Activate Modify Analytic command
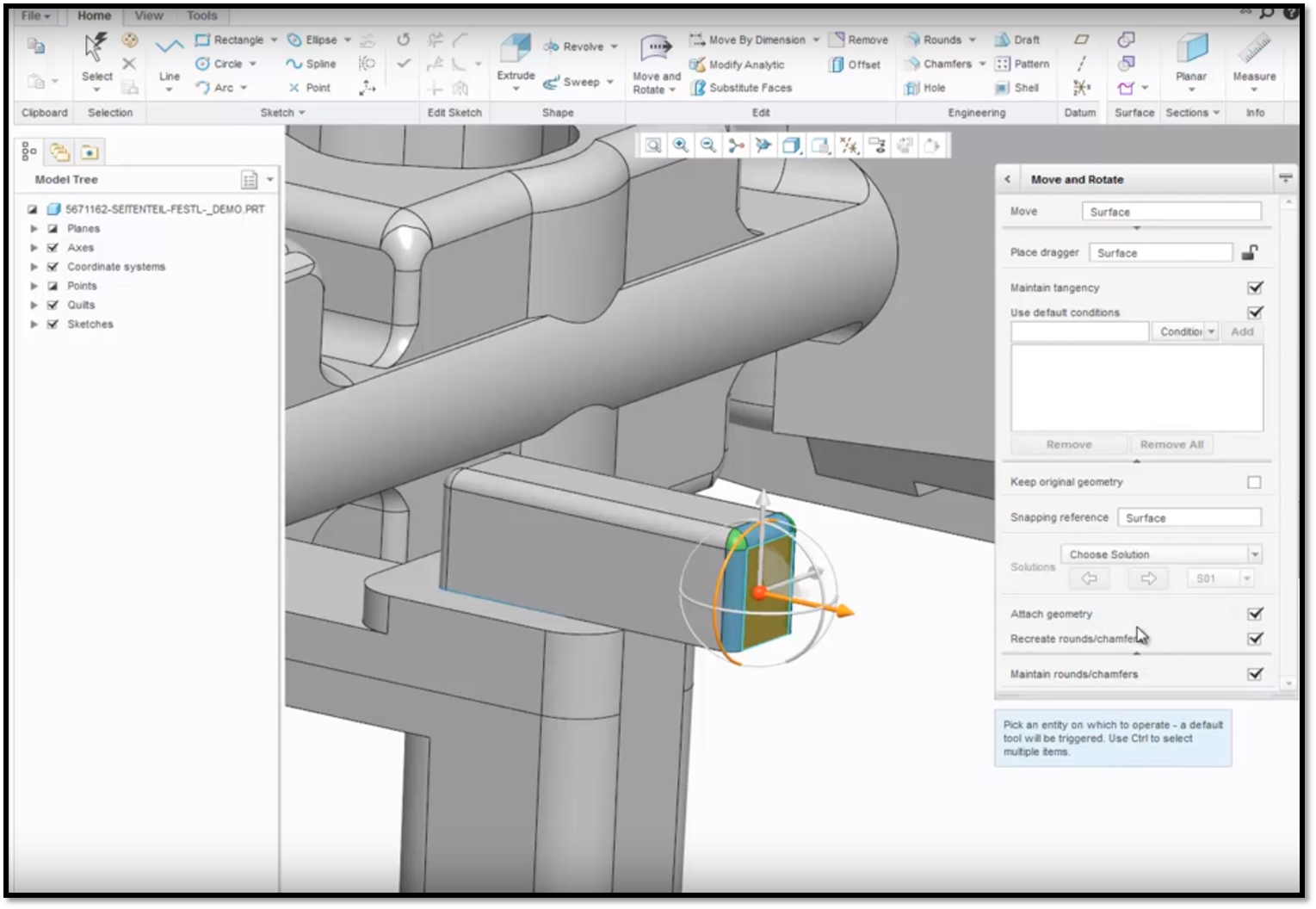Screen dimensions: 1316x909 (x=738, y=65)
